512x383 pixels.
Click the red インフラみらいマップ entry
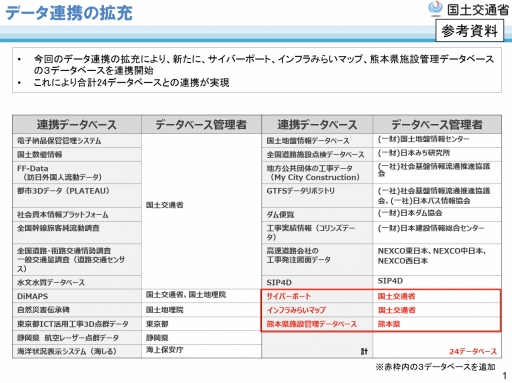[296, 310]
